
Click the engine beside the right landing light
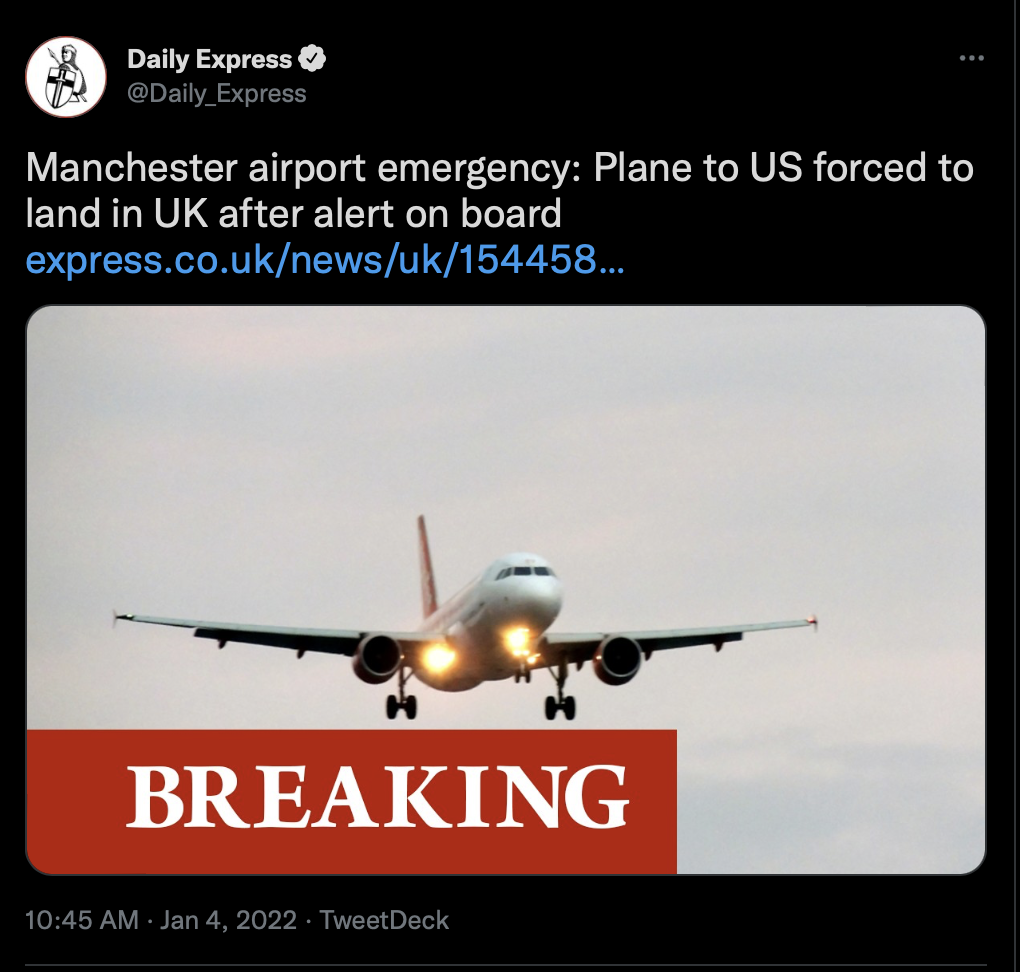617,658
